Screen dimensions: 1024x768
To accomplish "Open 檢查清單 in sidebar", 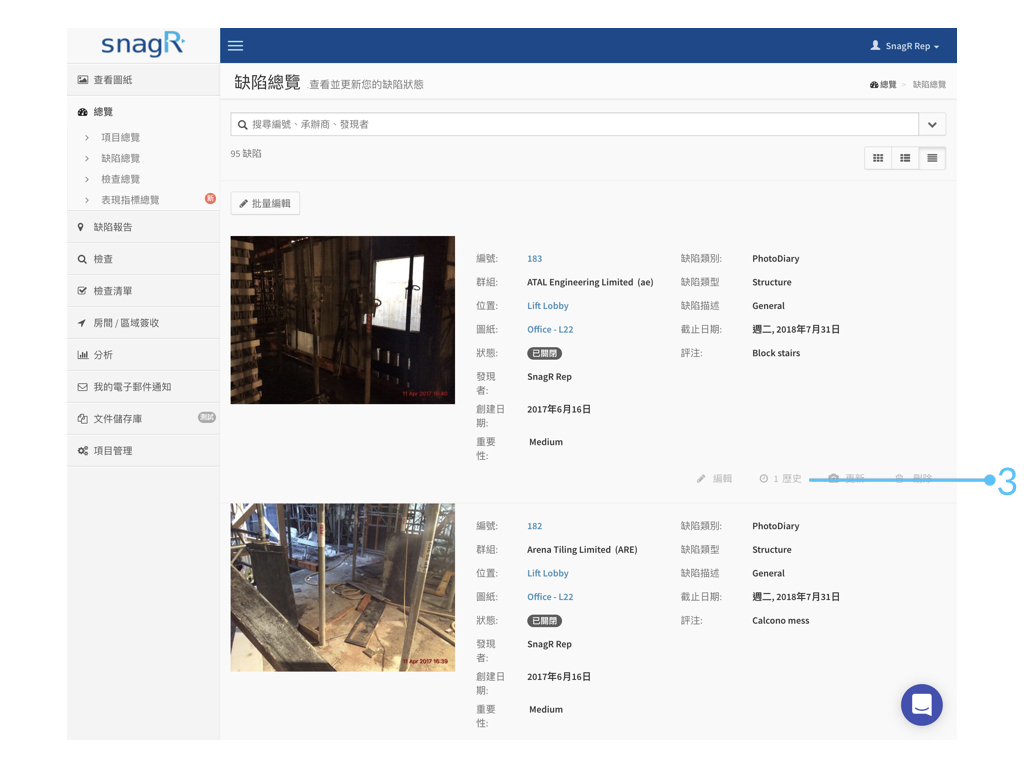I will (x=143, y=291).
